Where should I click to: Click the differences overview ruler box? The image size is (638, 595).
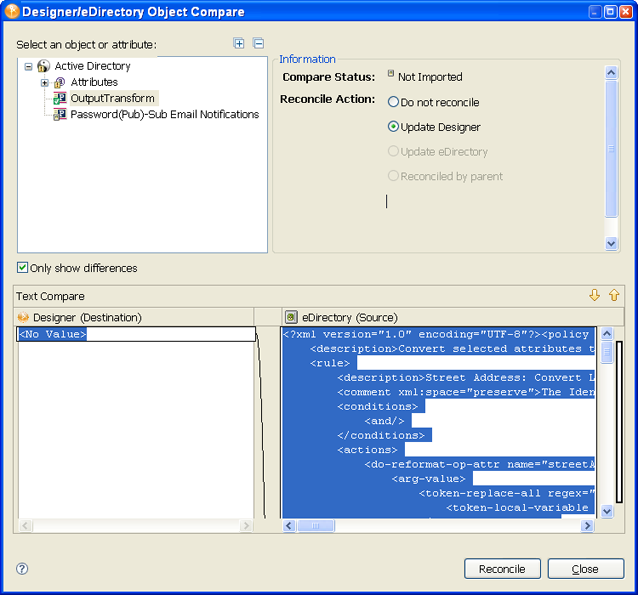[619, 422]
